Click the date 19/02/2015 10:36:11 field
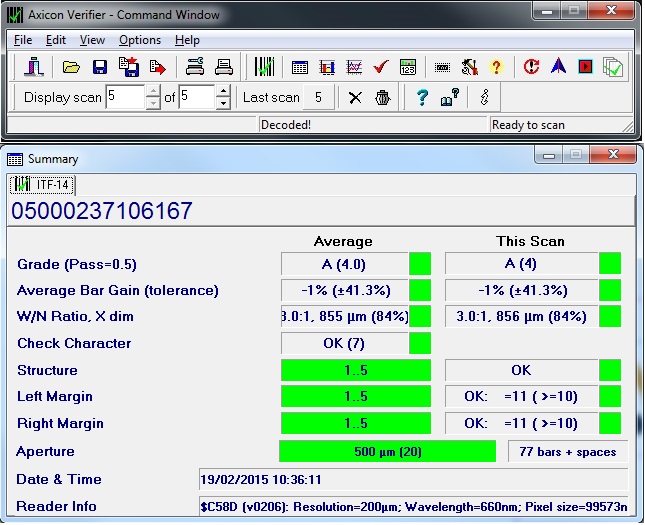Screen dimensions: 645x525 pos(413,479)
